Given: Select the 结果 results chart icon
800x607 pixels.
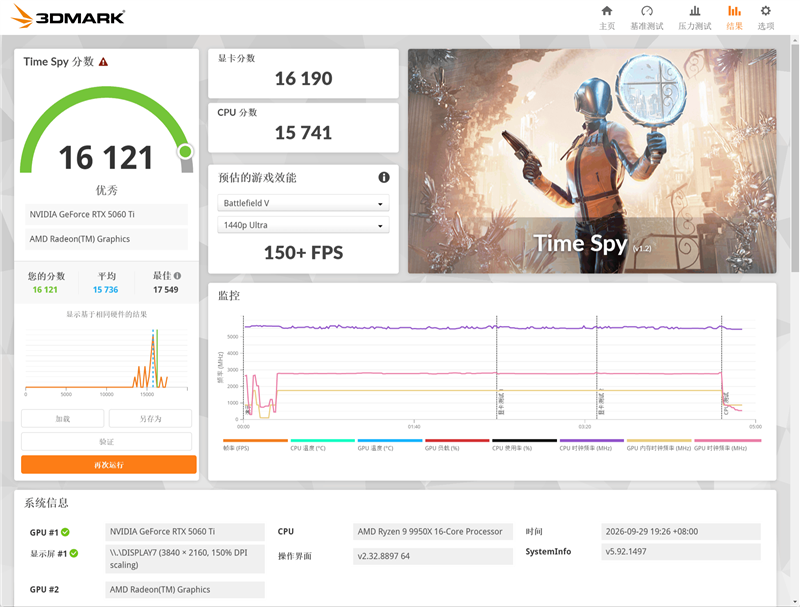Looking at the screenshot, I should click(734, 11).
